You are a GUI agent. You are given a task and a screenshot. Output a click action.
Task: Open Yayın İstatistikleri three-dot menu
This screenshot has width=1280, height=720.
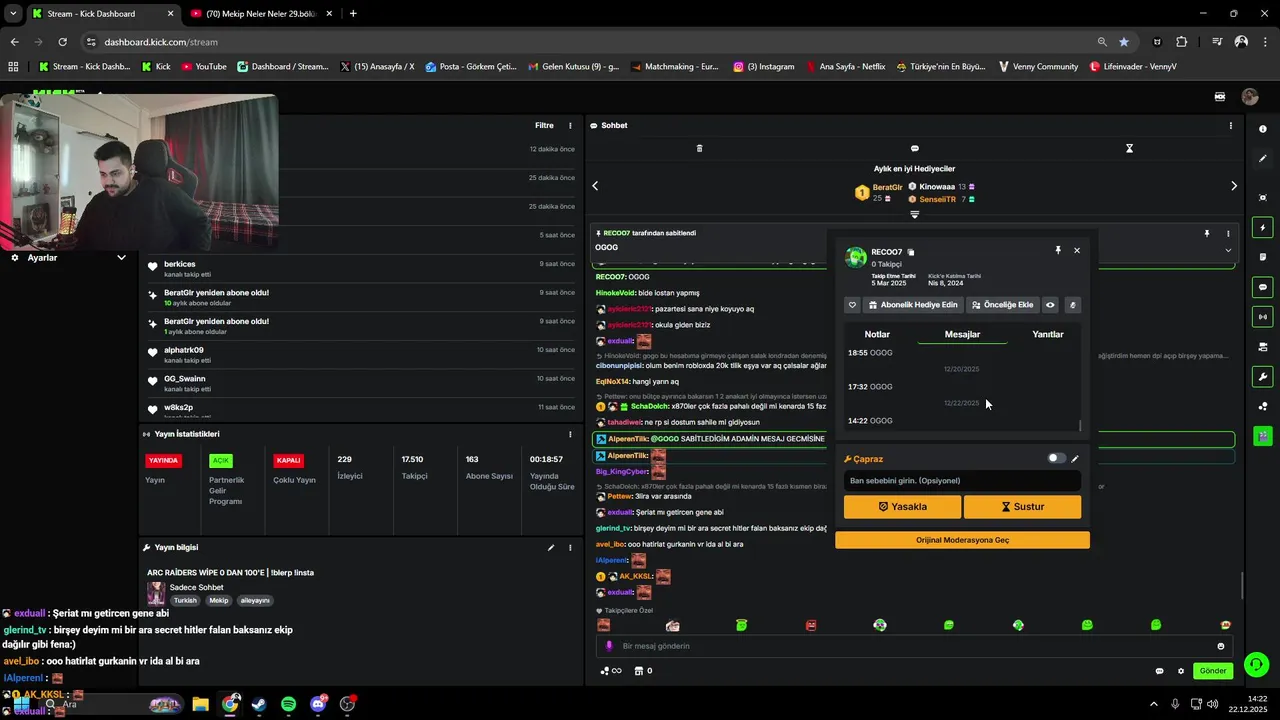[x=571, y=434]
